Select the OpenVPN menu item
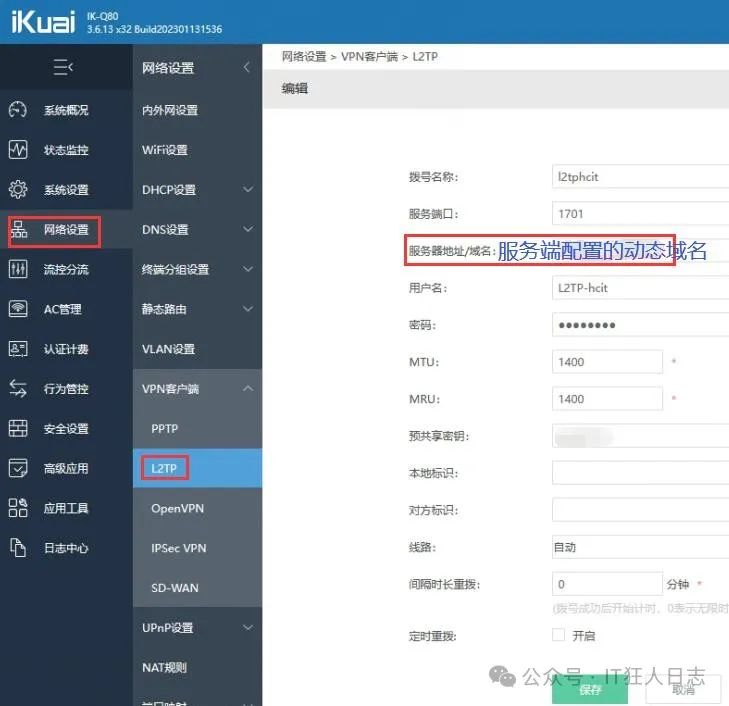The width and height of the screenshot is (729, 706). pos(177,508)
